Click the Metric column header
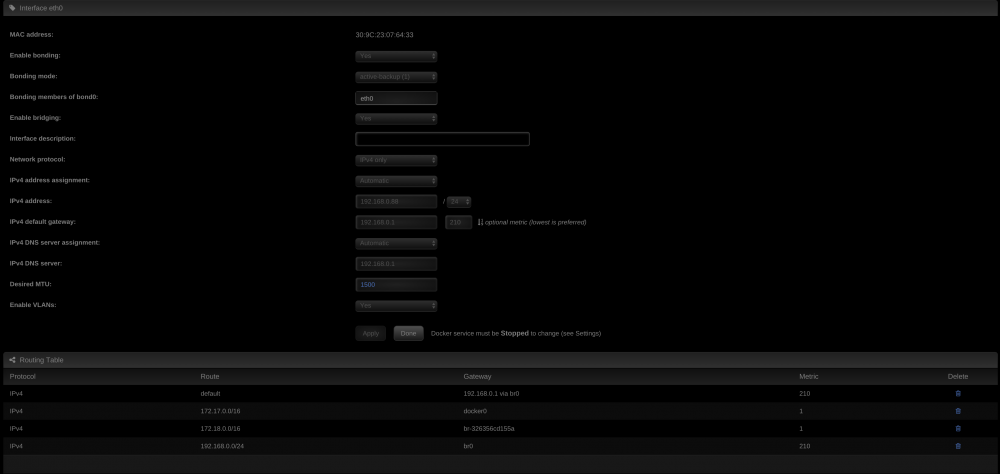The height and width of the screenshot is (474, 1000). [x=809, y=376]
